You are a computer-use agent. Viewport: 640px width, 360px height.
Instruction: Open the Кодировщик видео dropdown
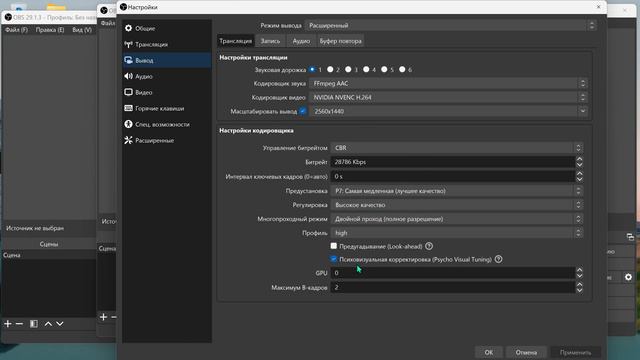(x=448, y=97)
